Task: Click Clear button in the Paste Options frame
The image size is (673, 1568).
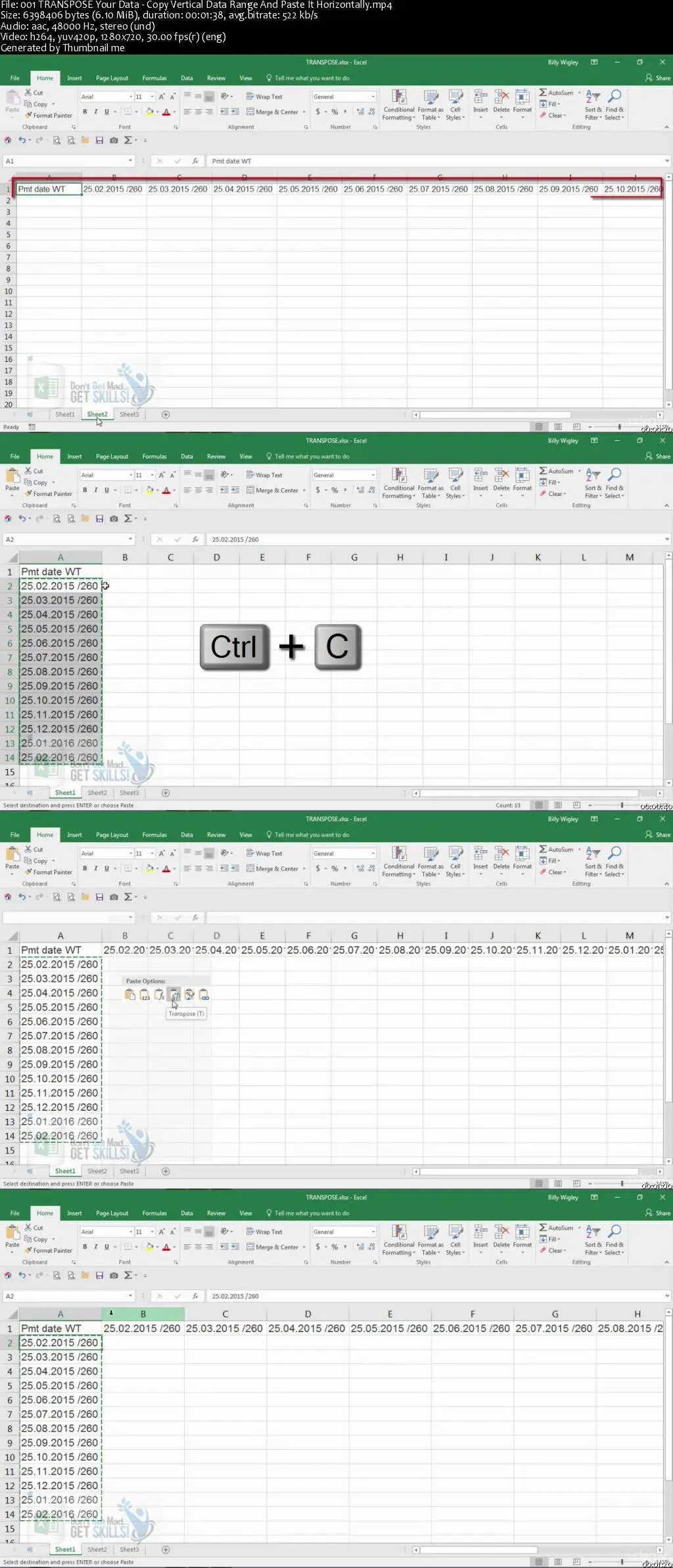Action: point(553,872)
